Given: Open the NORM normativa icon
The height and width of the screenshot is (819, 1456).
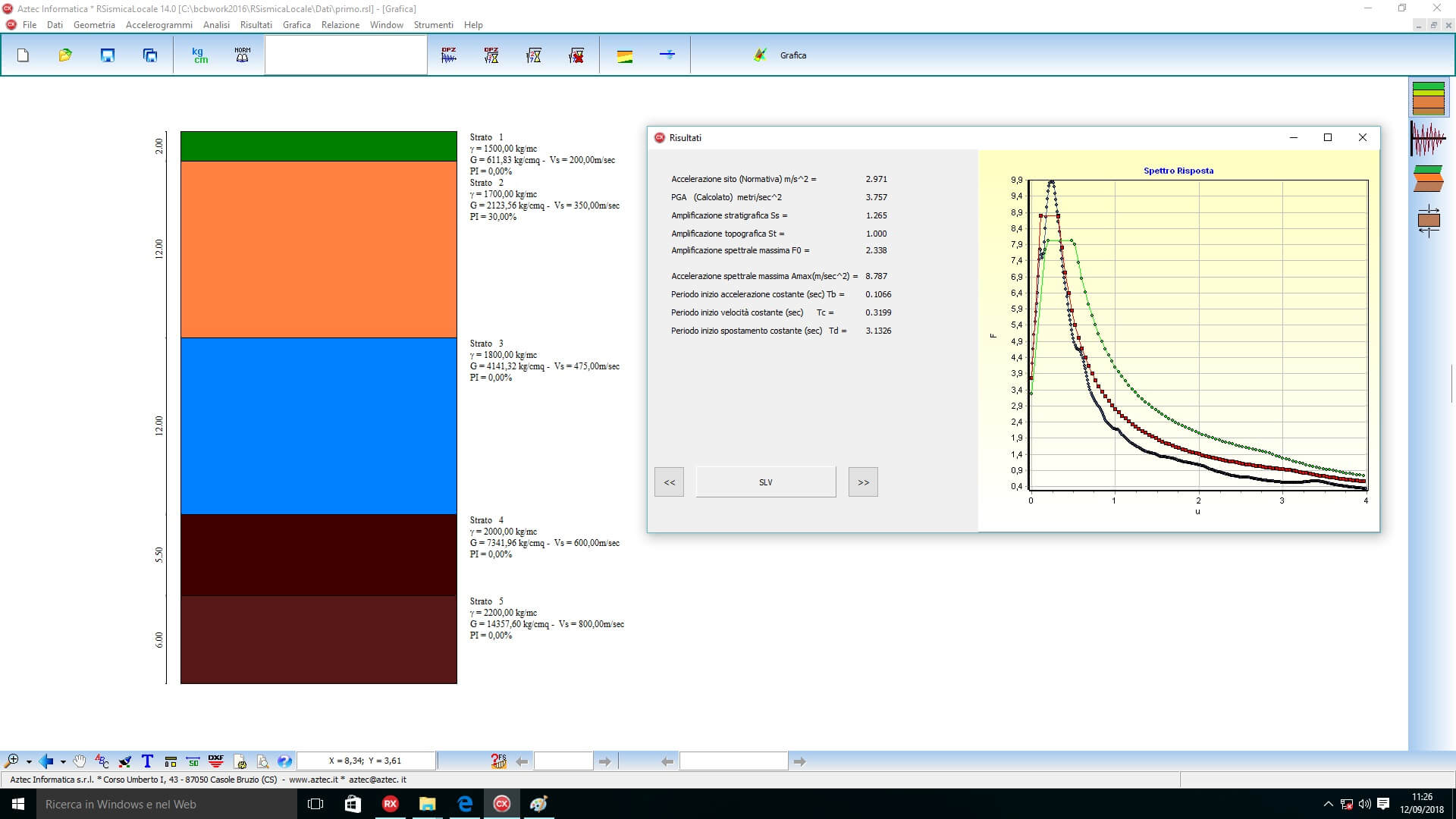Looking at the screenshot, I should point(242,55).
